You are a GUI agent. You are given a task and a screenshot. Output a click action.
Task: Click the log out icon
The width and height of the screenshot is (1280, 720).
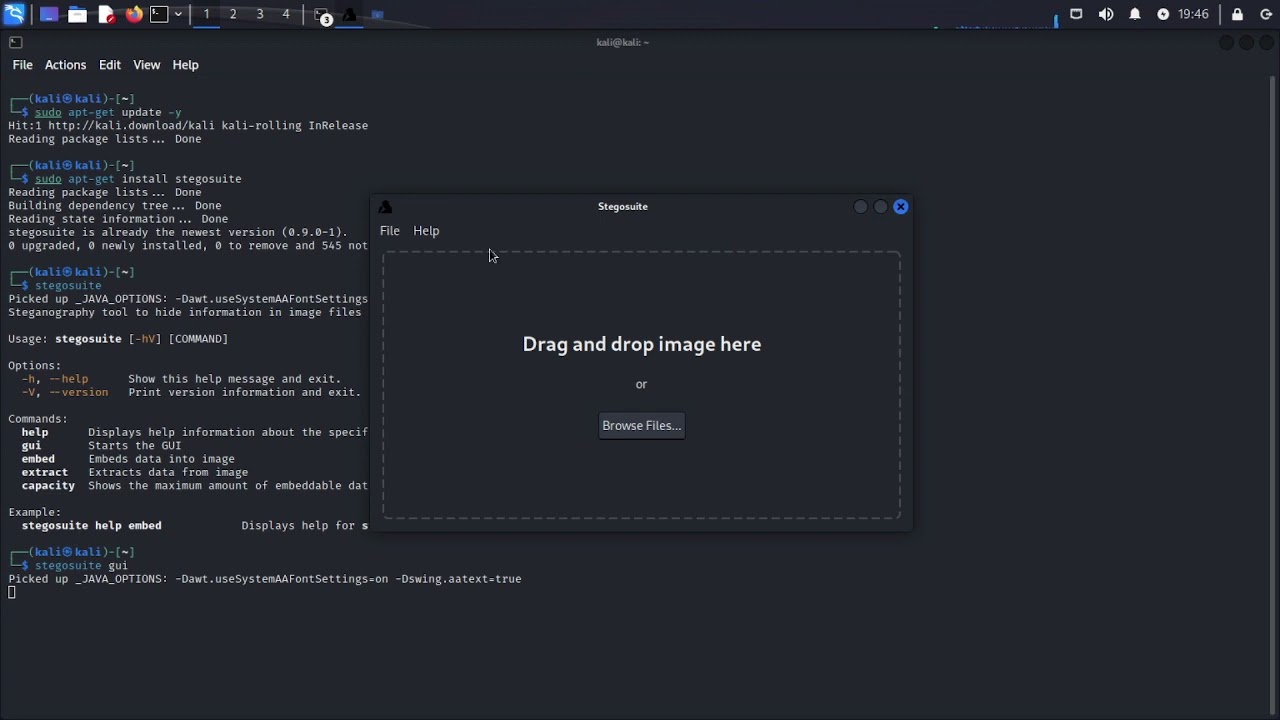click(x=1266, y=14)
